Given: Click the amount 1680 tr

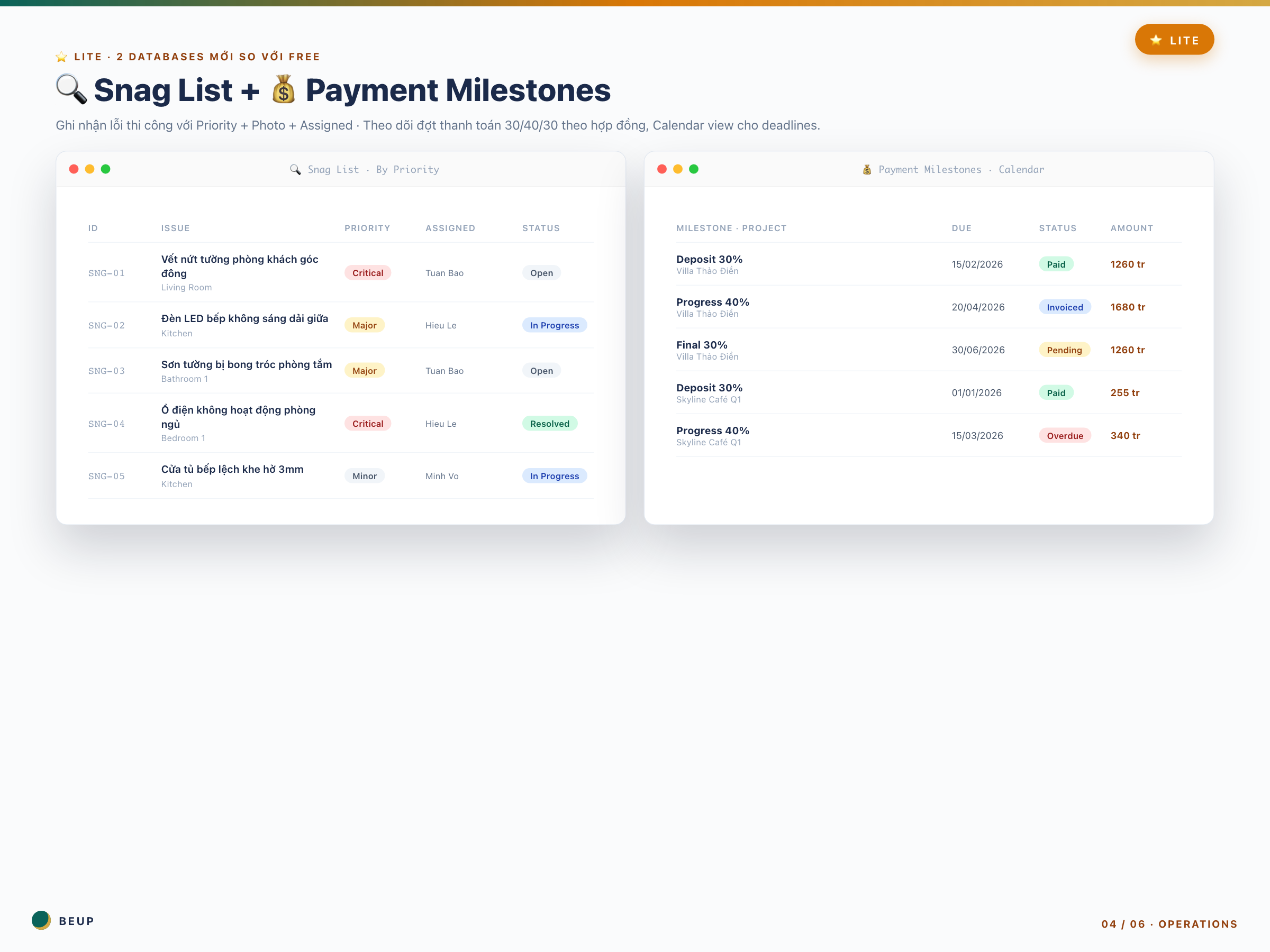Looking at the screenshot, I should (x=1128, y=308).
